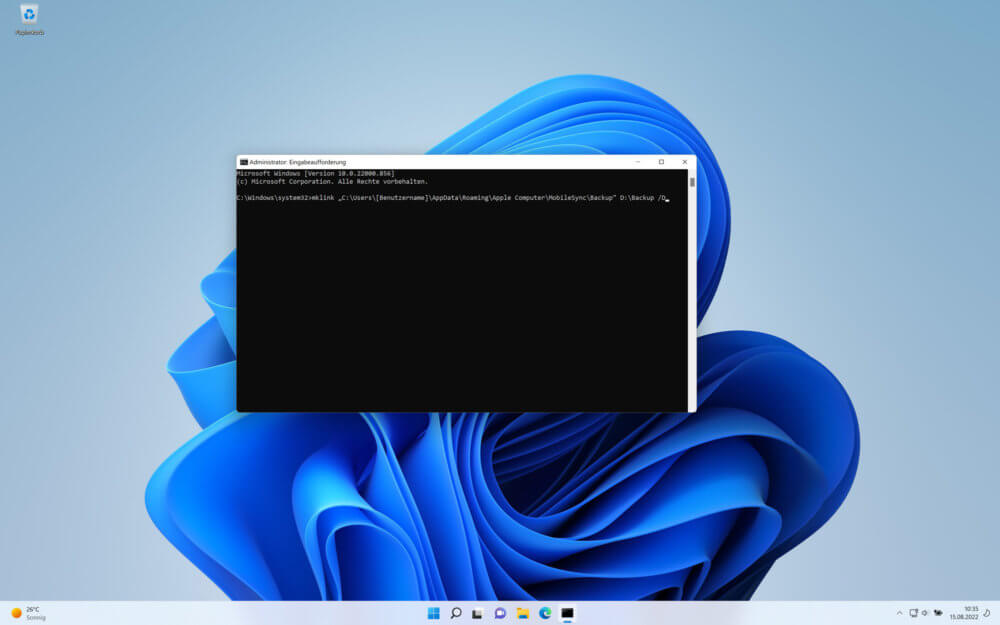Open the Windows Start menu

[434, 613]
